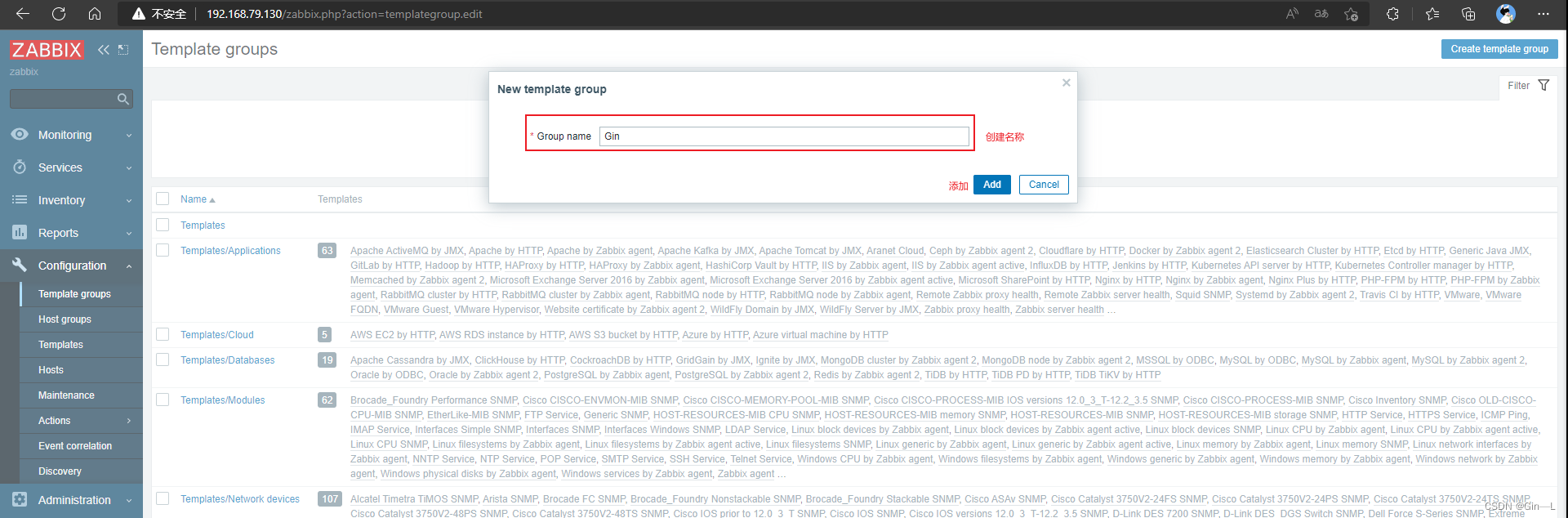This screenshot has width=1568, height=518.
Task: Expand the Inventory menu chevron
Action: [x=129, y=201]
